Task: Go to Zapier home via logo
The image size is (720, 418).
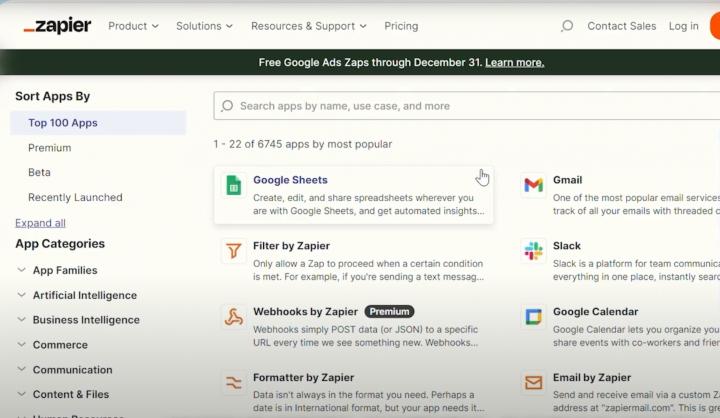Action: [x=57, y=26]
